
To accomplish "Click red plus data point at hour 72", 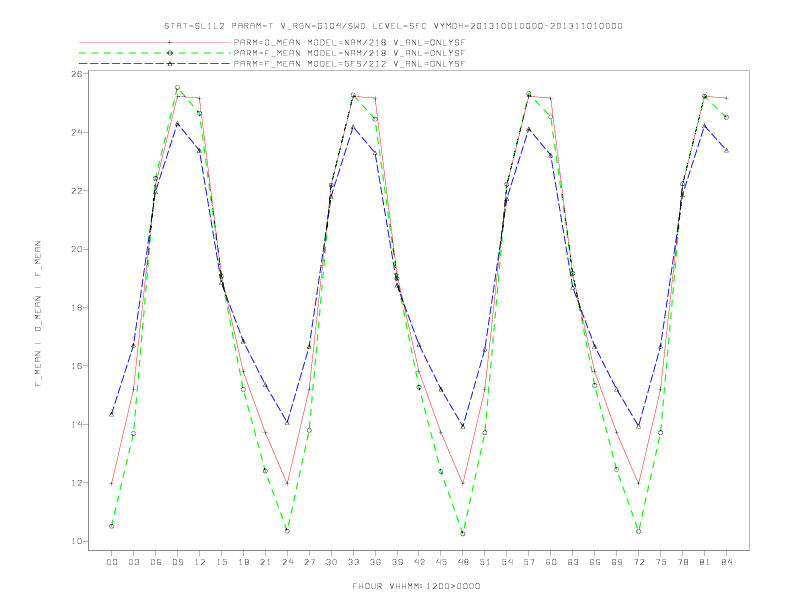I will 638,484.
